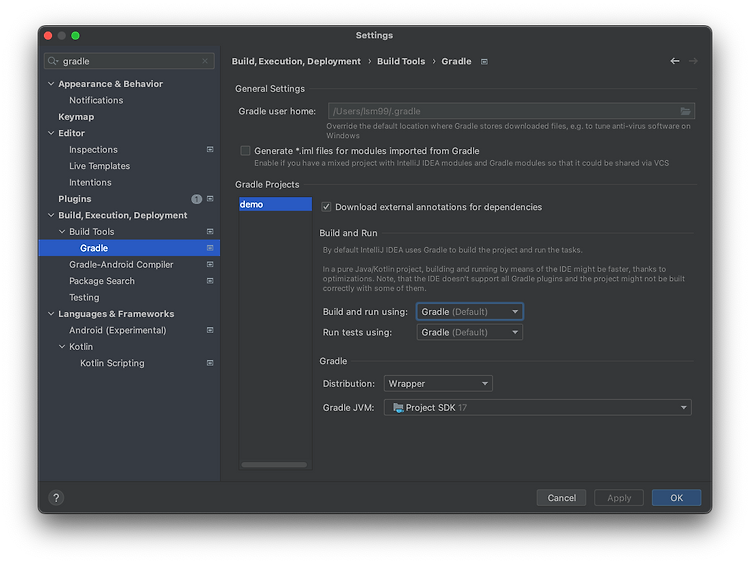Click the plugins update count badge

tap(196, 199)
